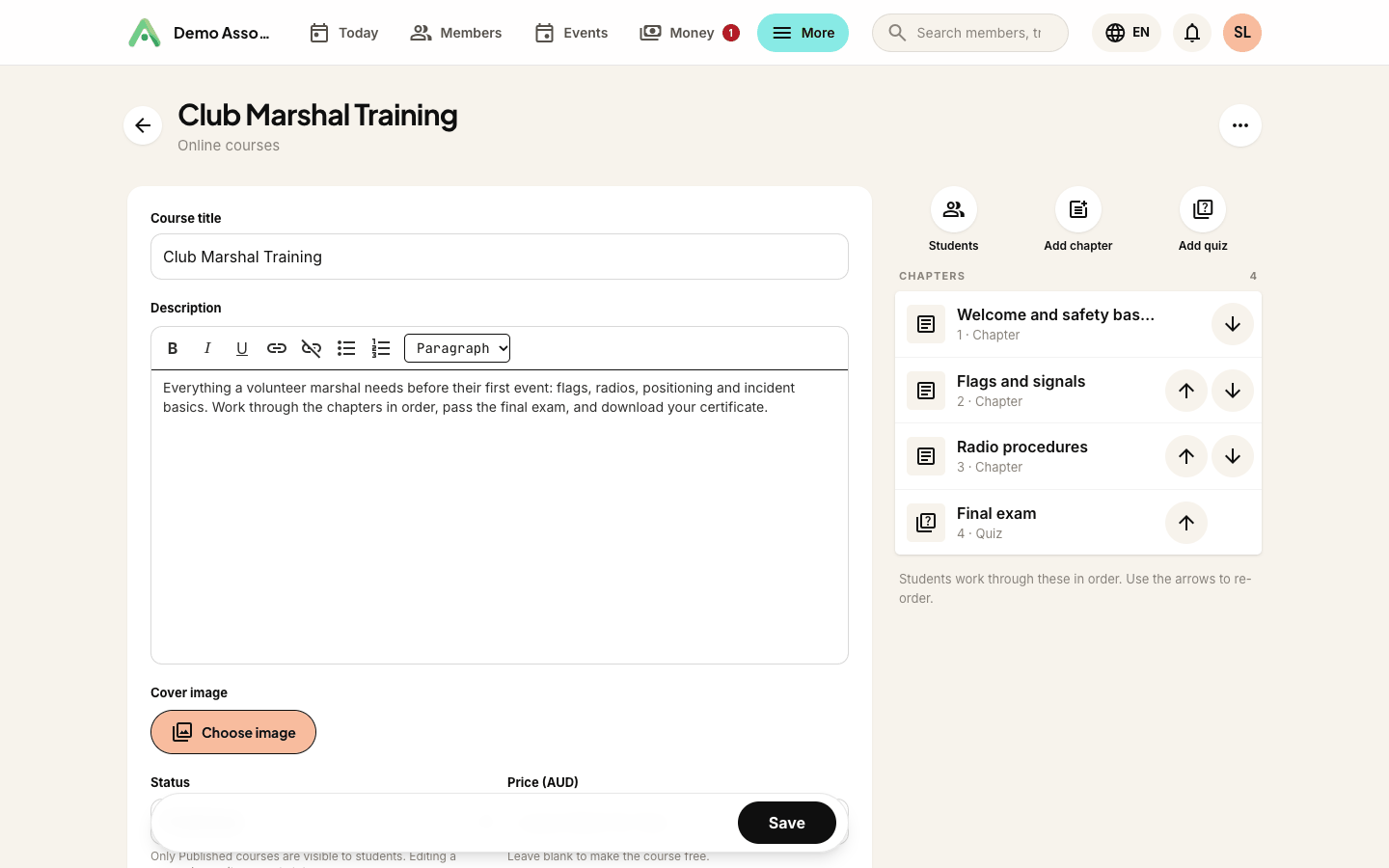Viewport: 1389px width, 868px height.
Task: Open the notifications bell
Action: [1192, 33]
